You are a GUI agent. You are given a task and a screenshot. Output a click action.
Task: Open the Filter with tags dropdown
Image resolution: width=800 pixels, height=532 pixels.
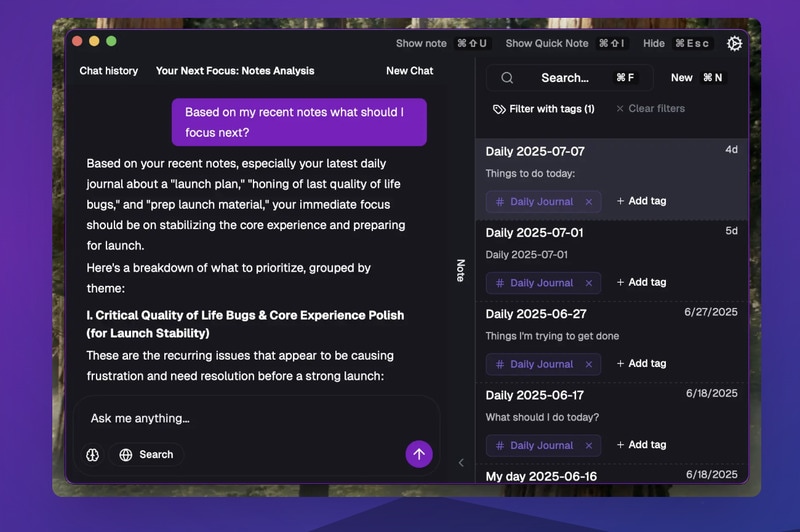pos(544,109)
